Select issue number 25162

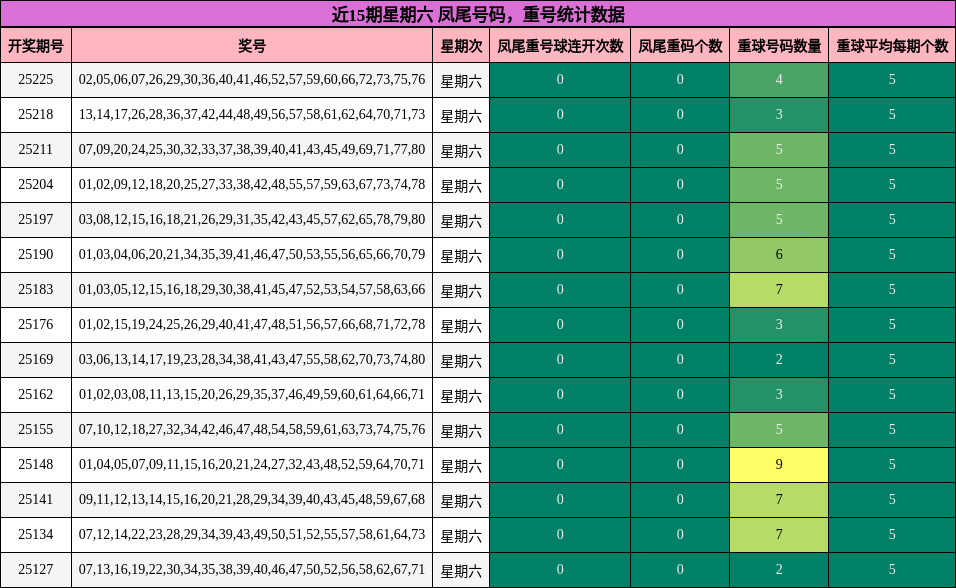(x=35, y=394)
